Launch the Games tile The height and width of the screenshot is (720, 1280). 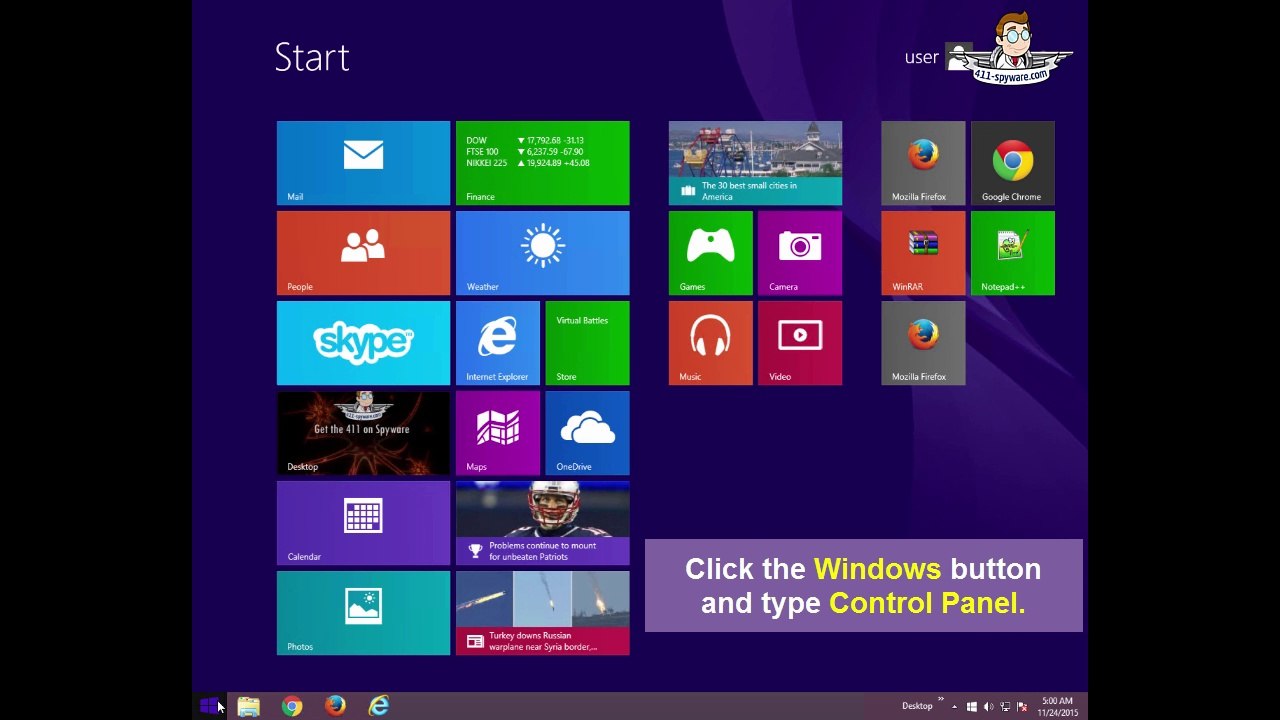pos(711,253)
